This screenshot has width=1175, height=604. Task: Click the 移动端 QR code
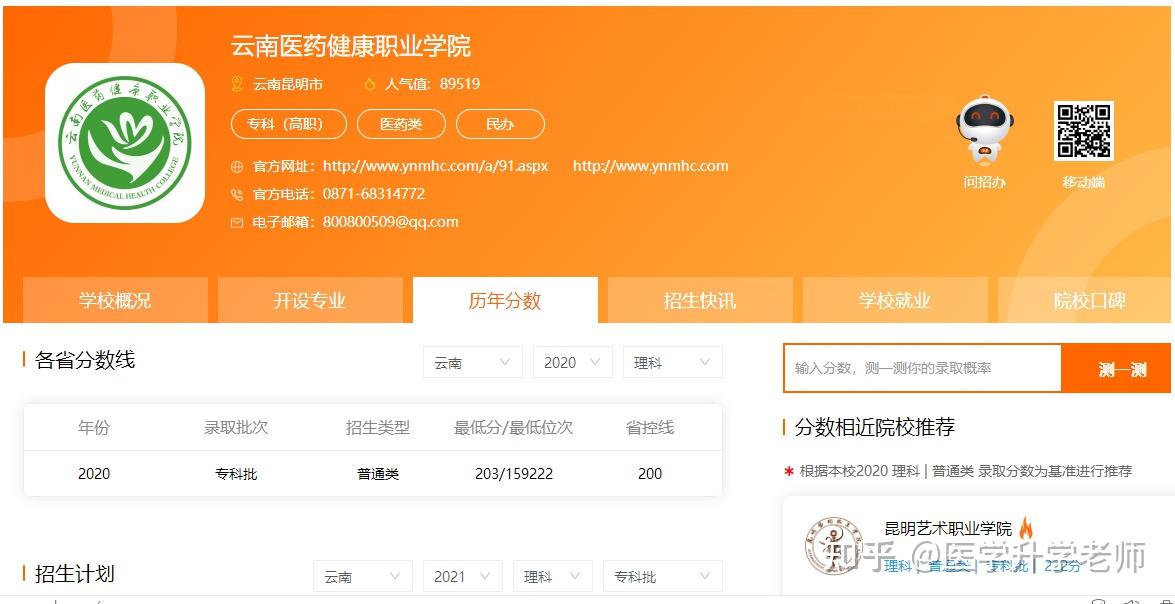coord(1084,131)
